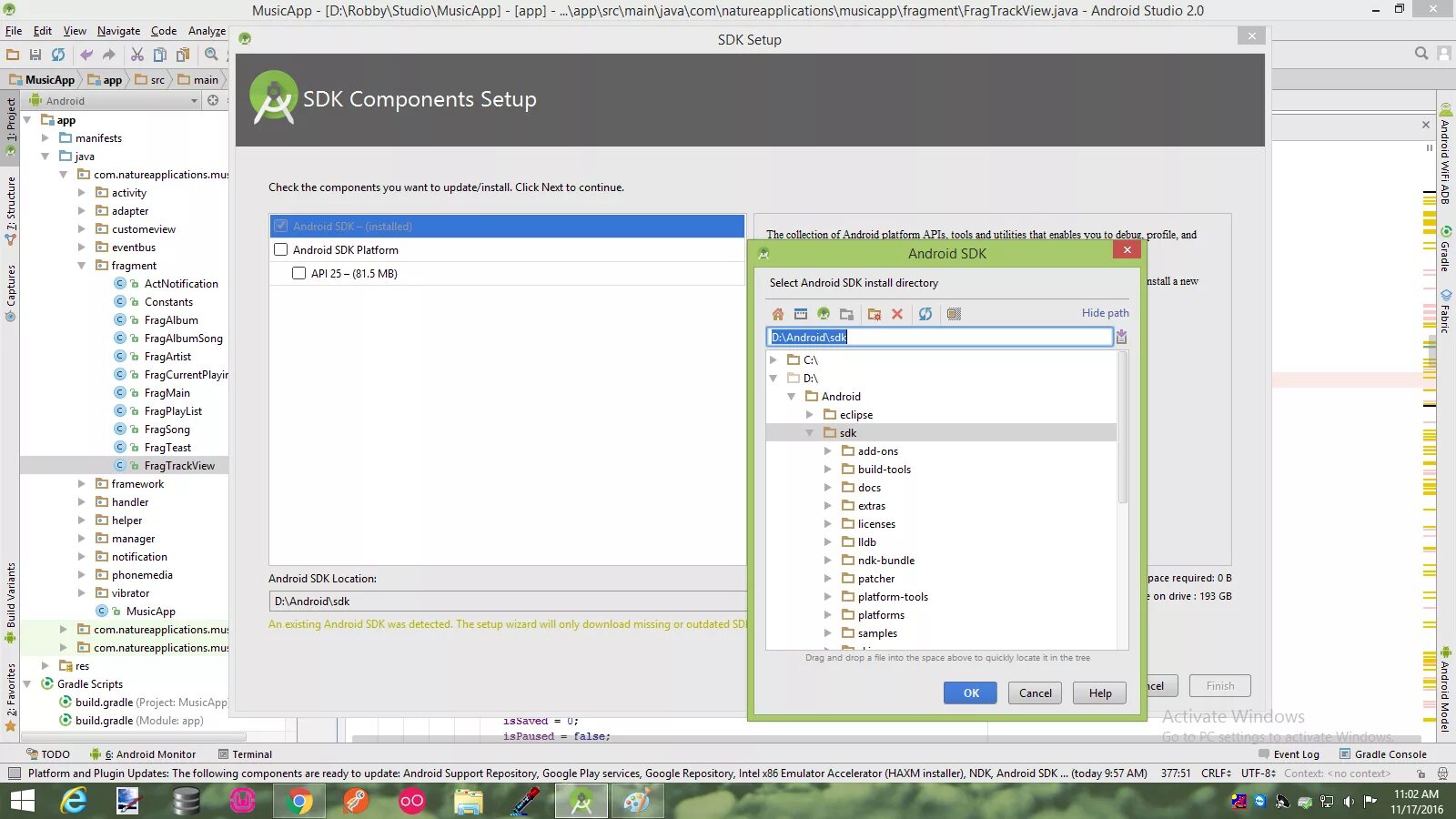Show hidden files and directories icon

(954, 314)
